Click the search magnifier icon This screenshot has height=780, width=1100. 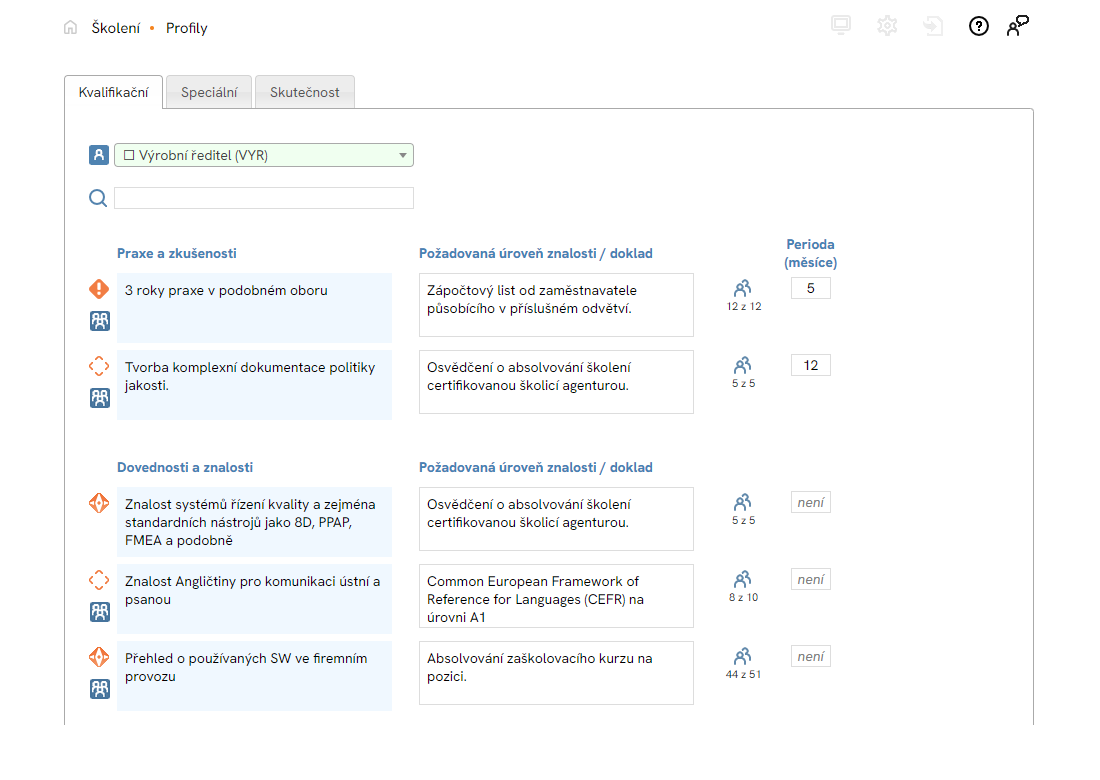tap(98, 198)
